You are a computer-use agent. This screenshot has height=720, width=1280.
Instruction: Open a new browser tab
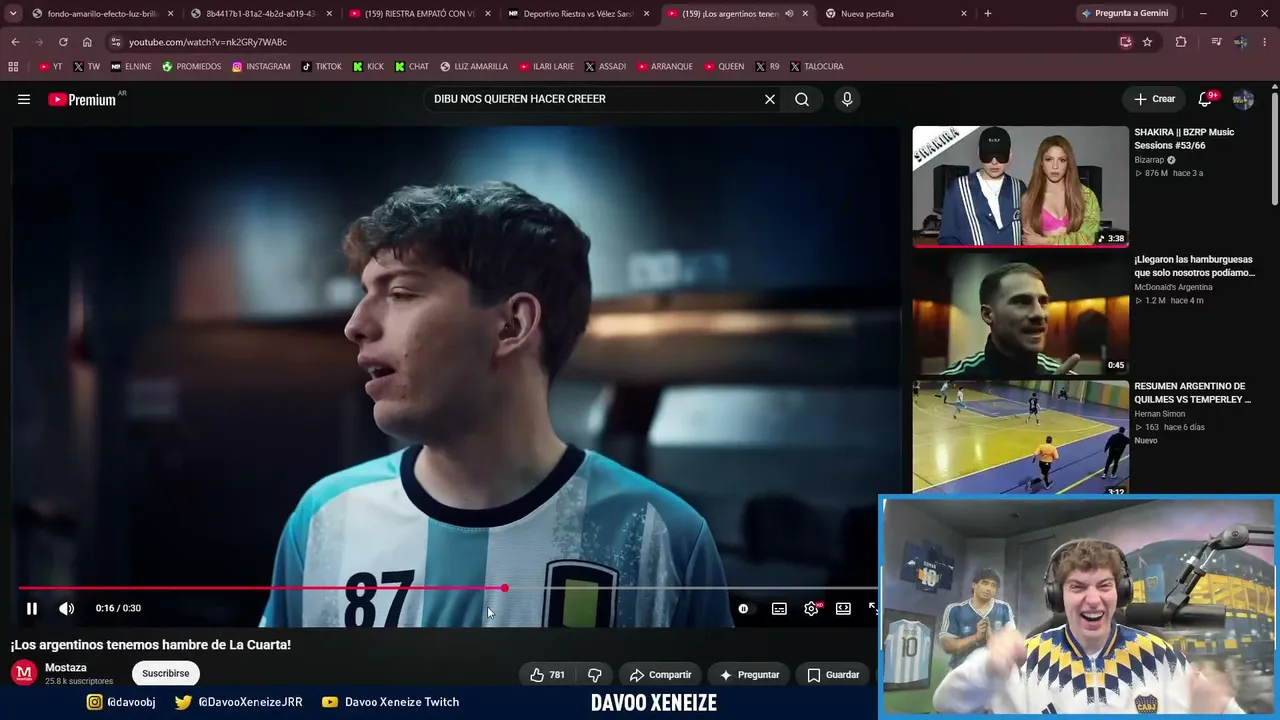[x=988, y=14]
